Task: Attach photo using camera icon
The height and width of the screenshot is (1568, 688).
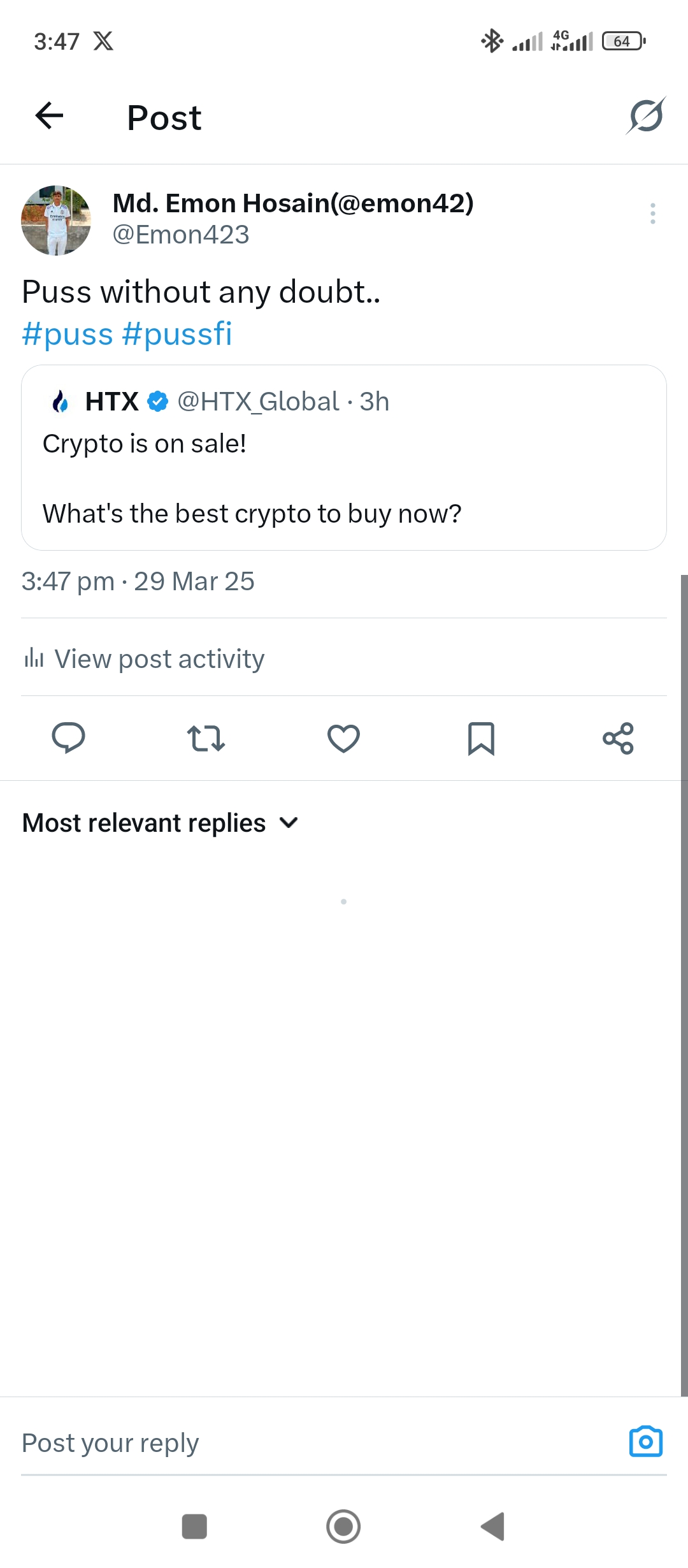Action: (x=645, y=1442)
